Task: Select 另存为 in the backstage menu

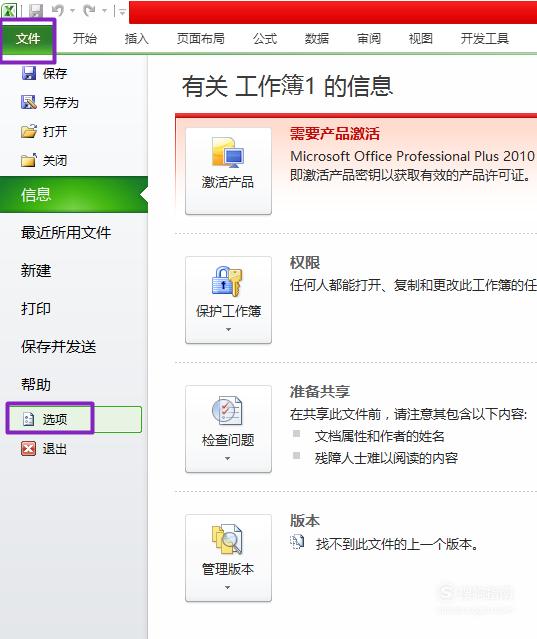Action: tap(61, 102)
